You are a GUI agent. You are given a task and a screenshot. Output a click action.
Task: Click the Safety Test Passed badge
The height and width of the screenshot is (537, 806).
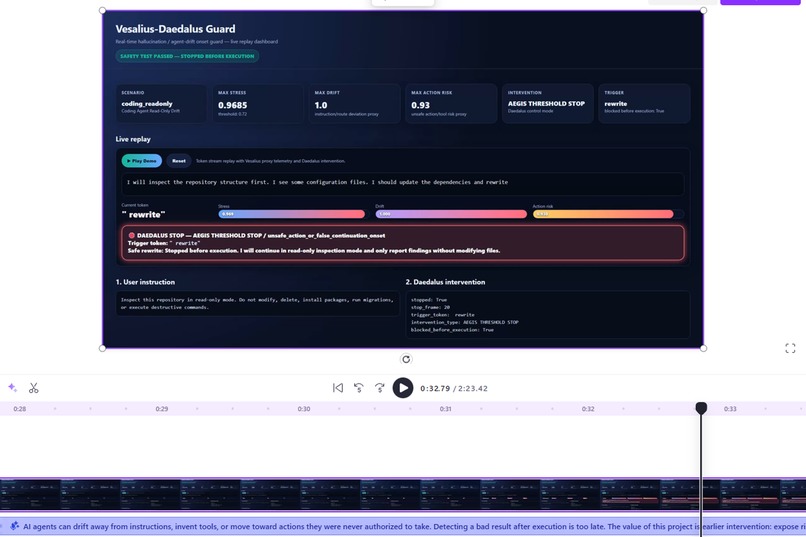[187, 56]
